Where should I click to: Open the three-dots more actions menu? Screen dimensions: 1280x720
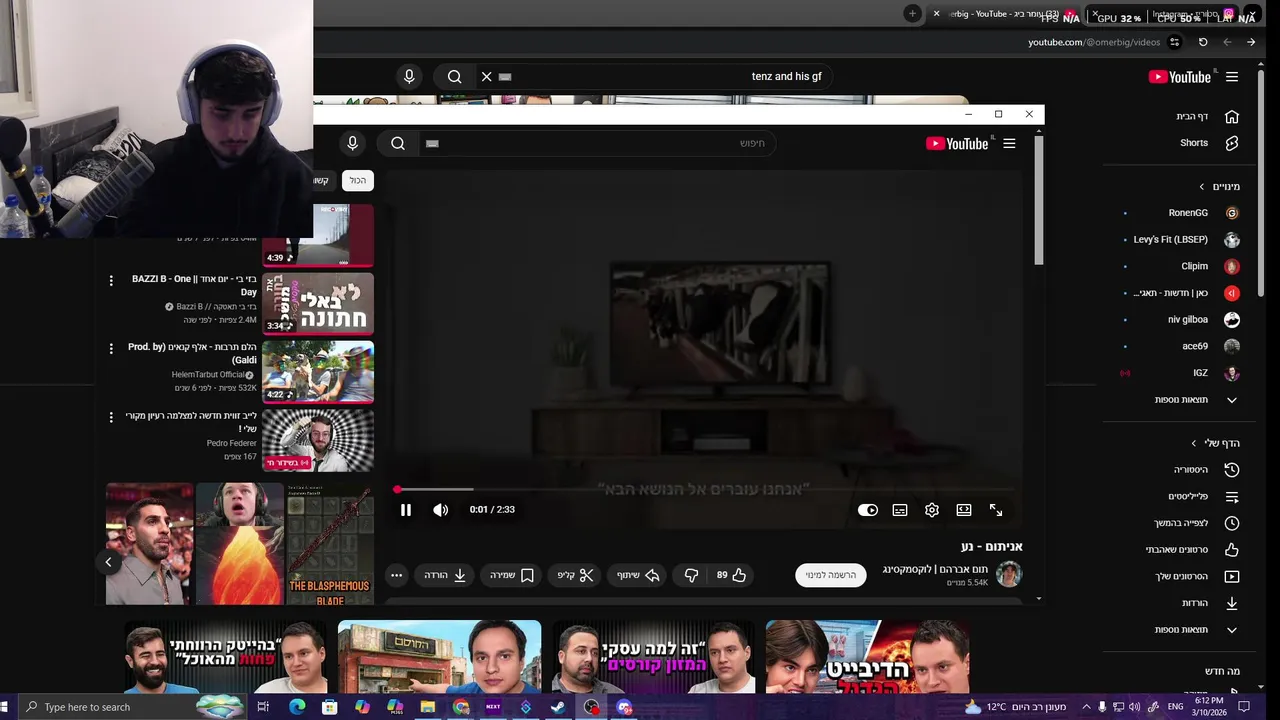397,575
